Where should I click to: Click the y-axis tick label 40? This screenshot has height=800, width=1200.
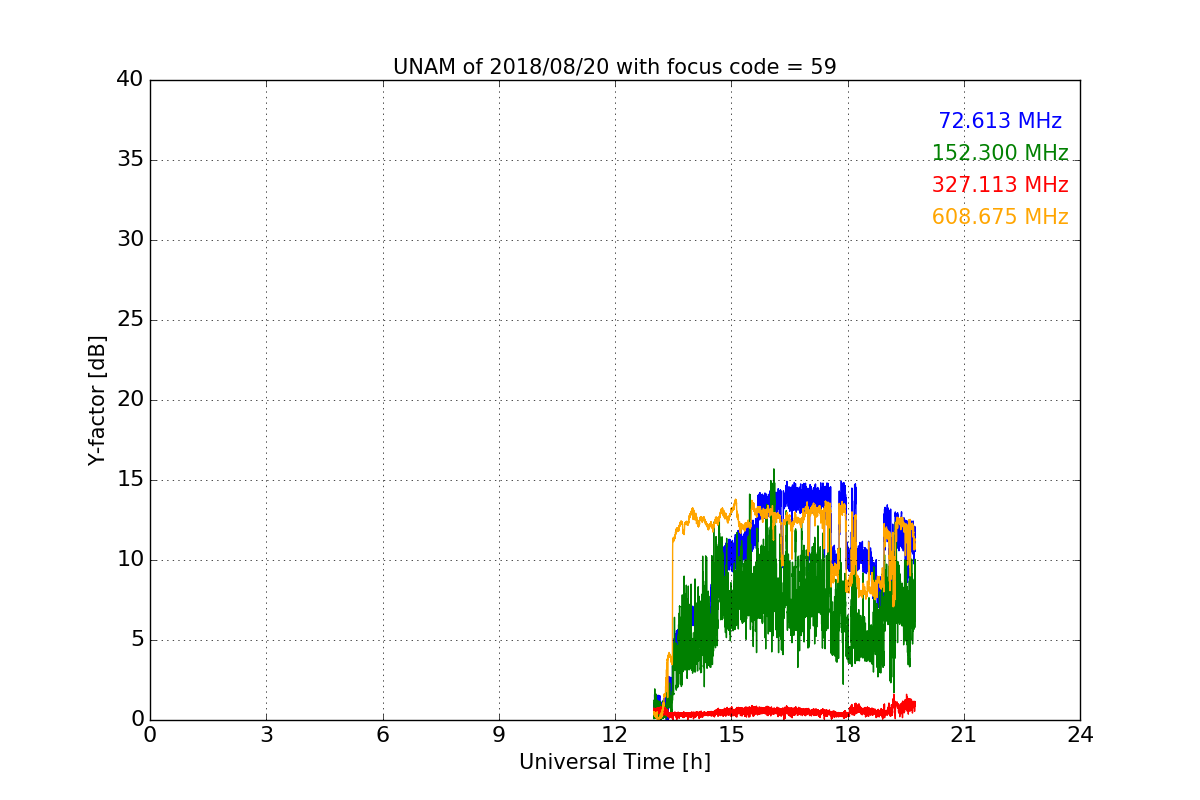coord(130,80)
